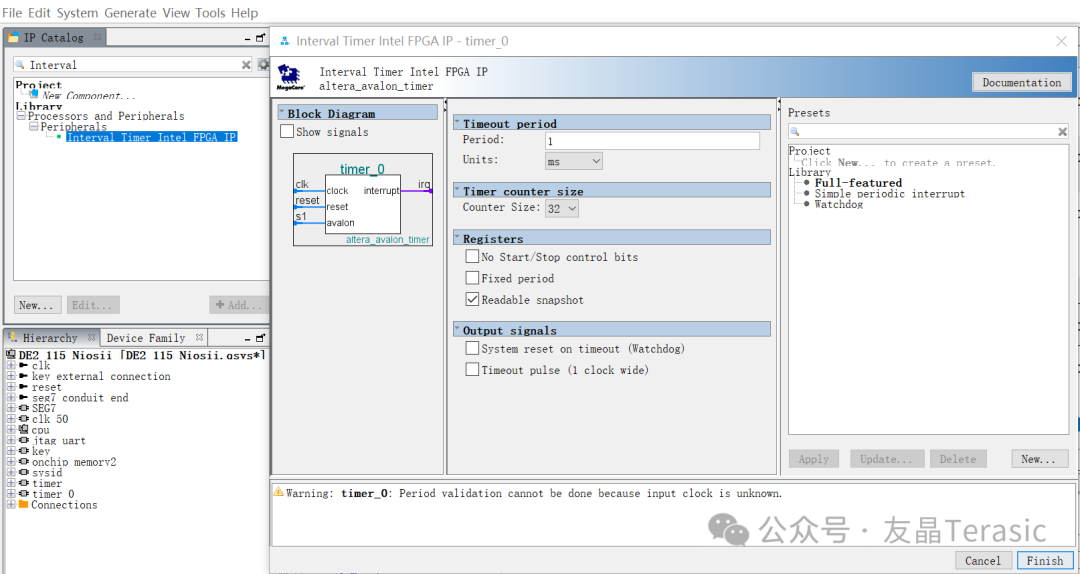
Task: Click the Presets search field
Action: [928, 132]
